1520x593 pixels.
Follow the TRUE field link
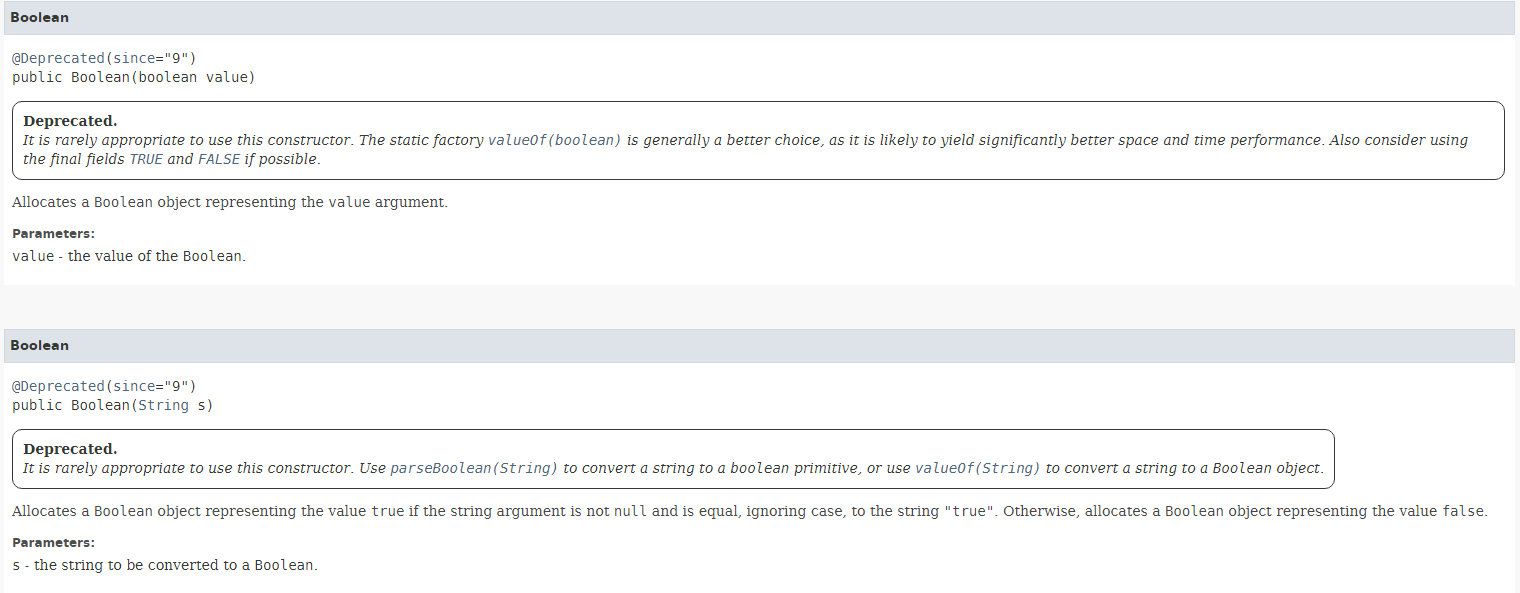(x=146, y=159)
